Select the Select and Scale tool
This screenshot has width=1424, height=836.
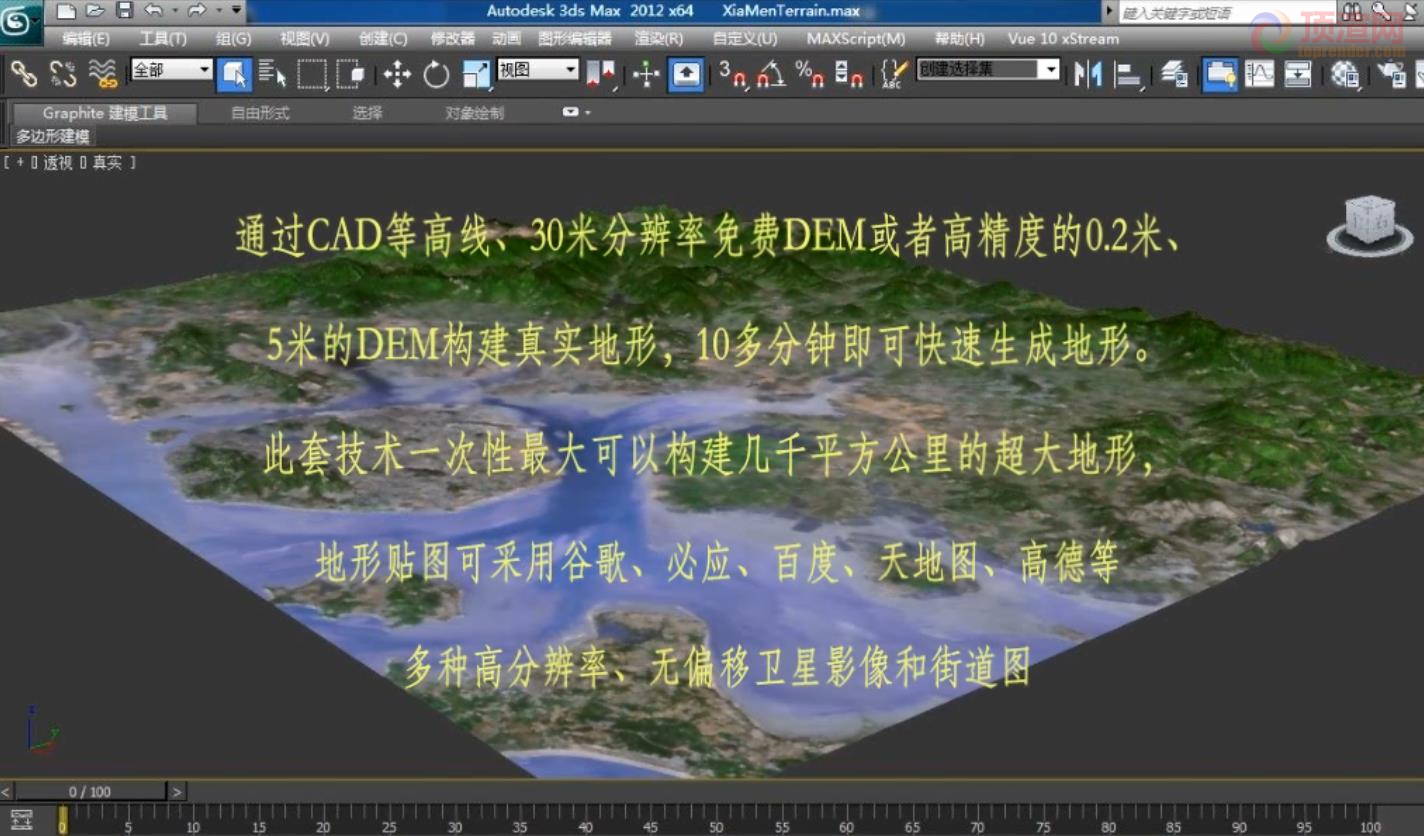point(475,74)
